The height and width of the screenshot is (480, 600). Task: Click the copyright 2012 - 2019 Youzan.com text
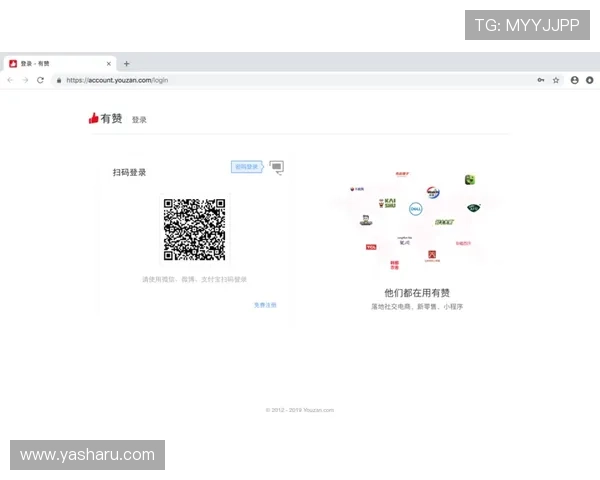click(300, 410)
